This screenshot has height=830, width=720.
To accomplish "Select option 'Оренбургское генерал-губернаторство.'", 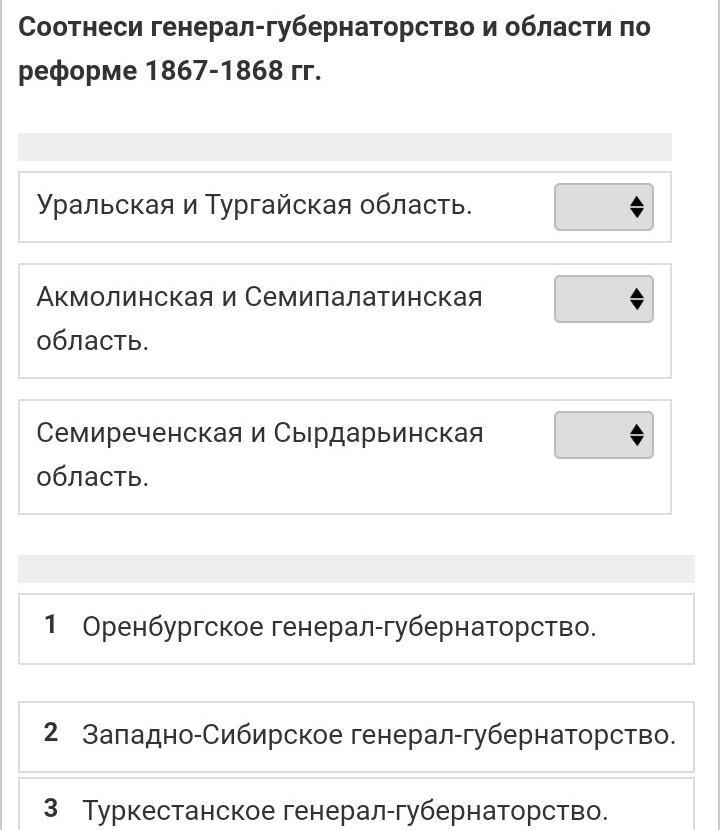I will pyautogui.click(x=339, y=628).
